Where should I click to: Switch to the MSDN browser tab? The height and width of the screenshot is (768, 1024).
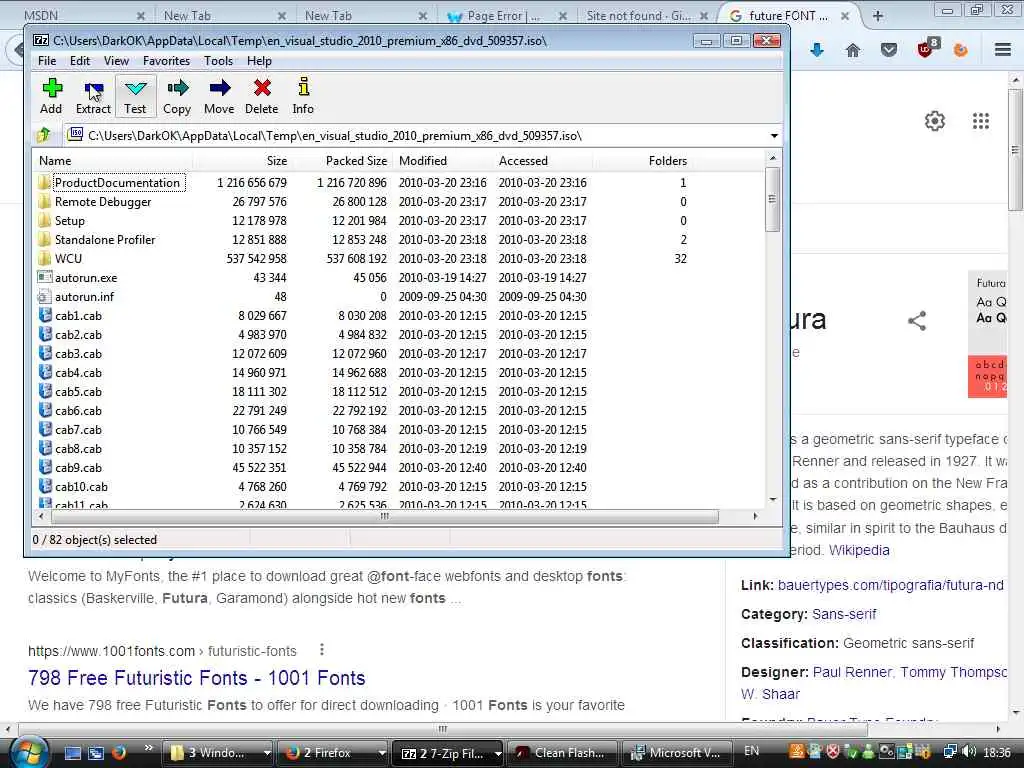82,16
